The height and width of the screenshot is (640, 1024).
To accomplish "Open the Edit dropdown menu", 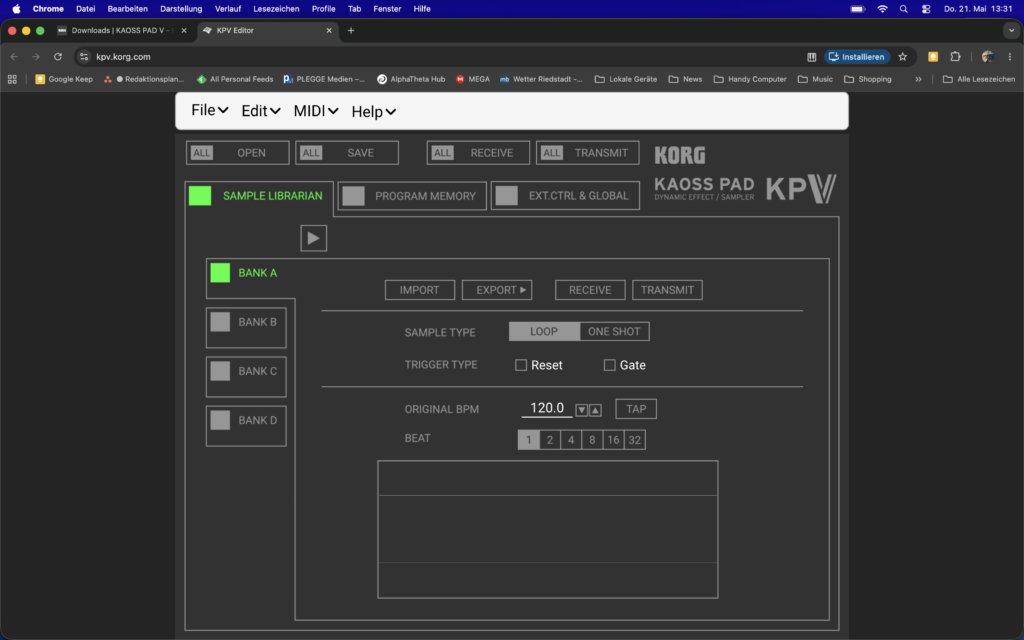I will pos(261,111).
